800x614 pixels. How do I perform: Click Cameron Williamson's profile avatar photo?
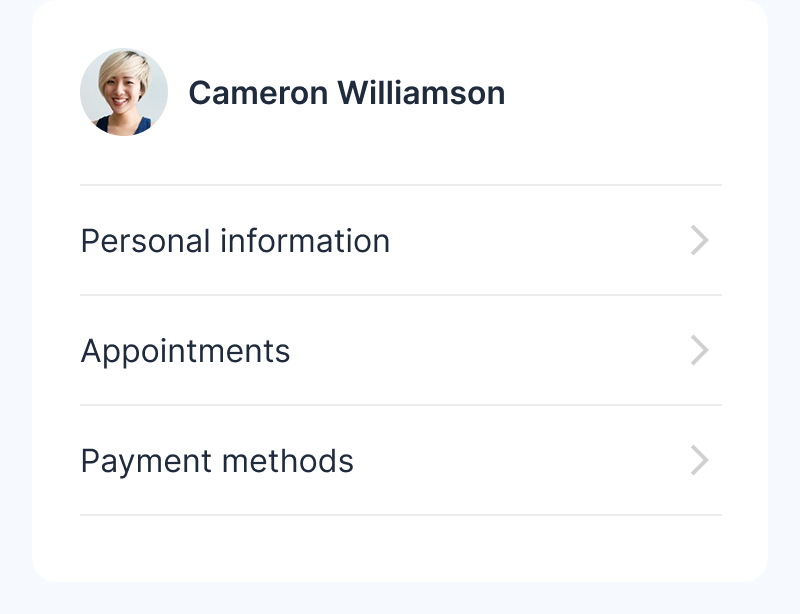(124, 92)
